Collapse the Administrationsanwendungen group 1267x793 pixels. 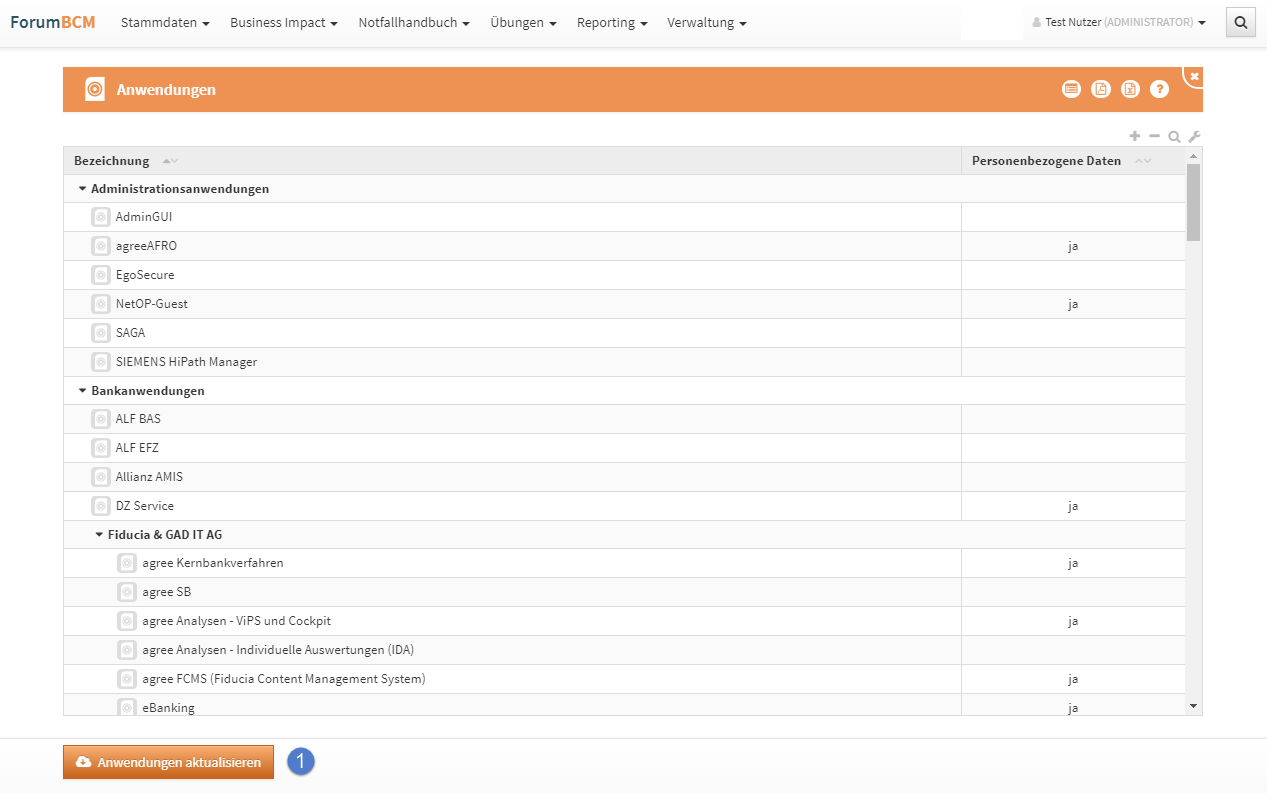click(82, 189)
